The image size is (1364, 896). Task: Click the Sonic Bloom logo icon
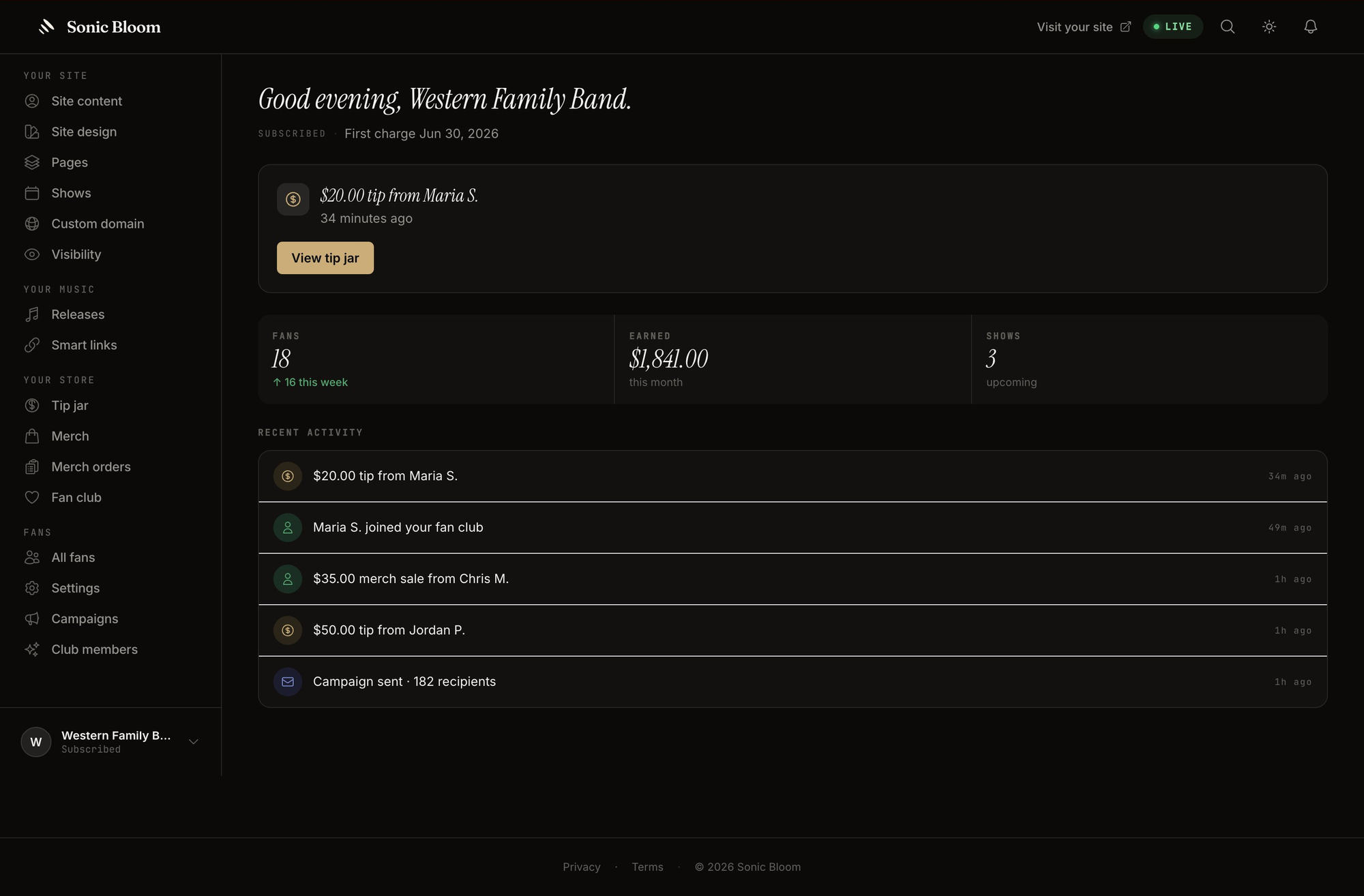click(x=46, y=27)
